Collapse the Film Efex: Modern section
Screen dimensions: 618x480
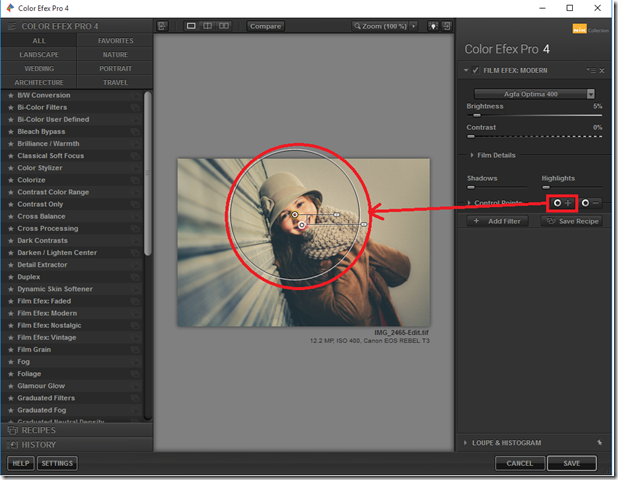[466, 70]
